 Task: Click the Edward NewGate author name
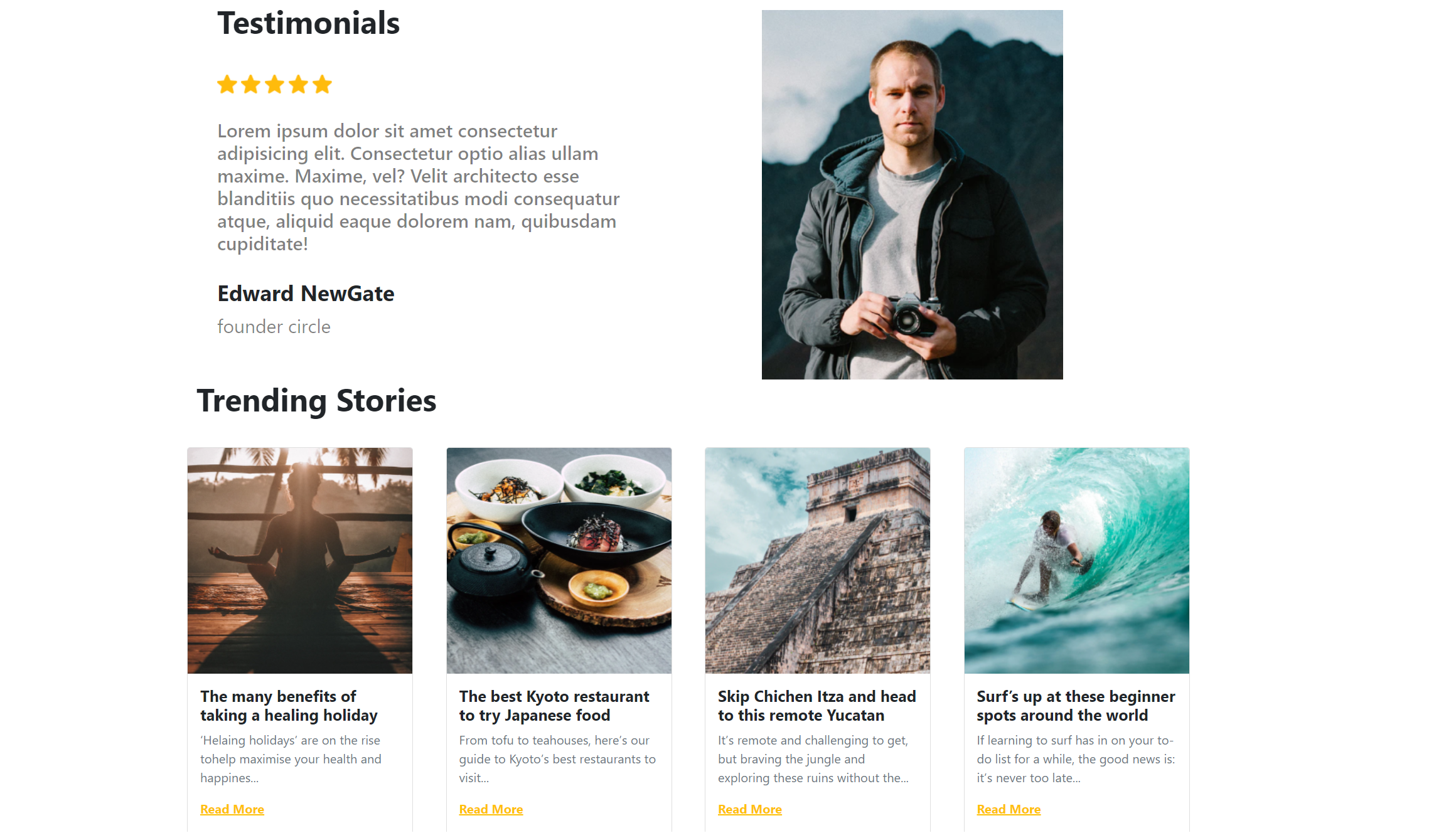point(306,294)
